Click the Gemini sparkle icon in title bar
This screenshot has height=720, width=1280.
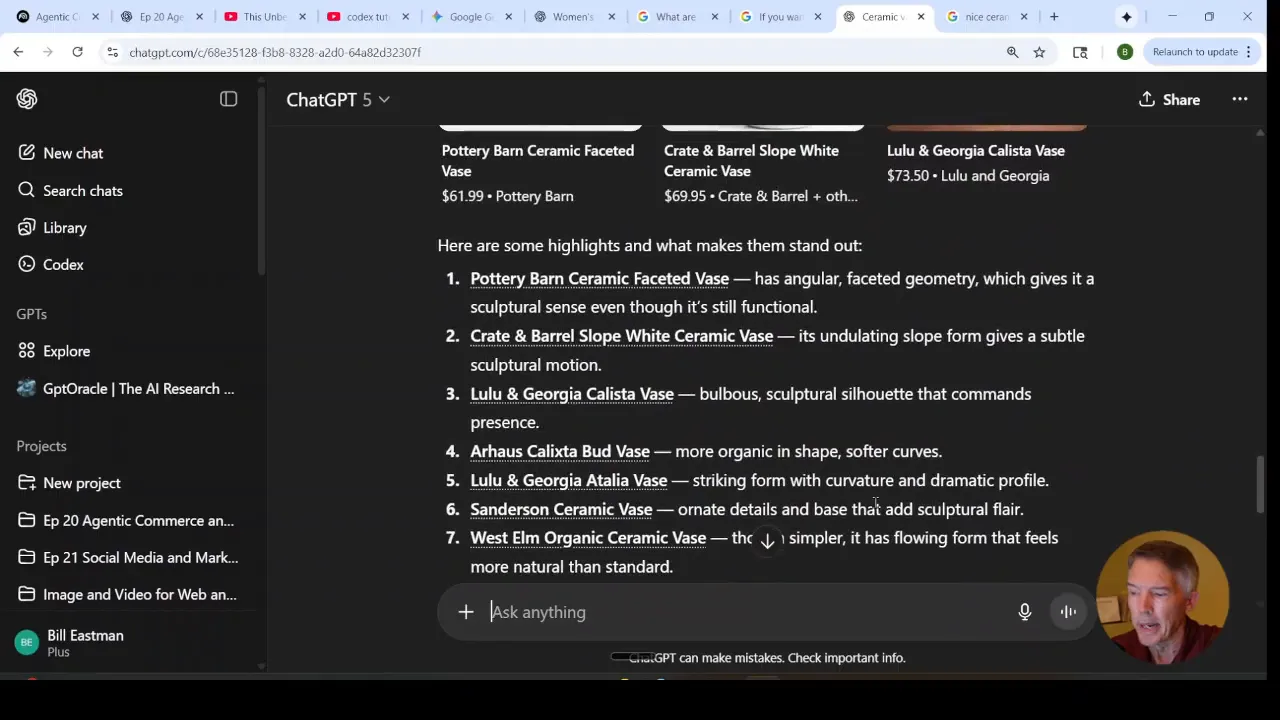[x=1126, y=17]
